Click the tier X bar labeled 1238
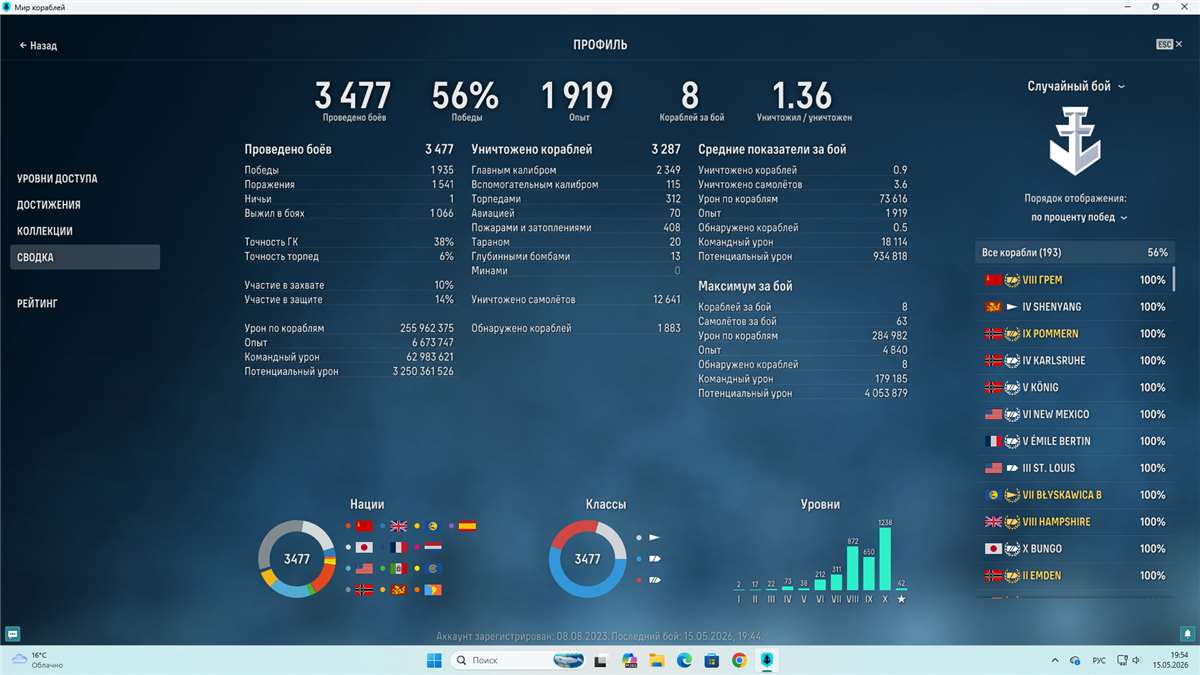1200x675 pixels. click(885, 559)
